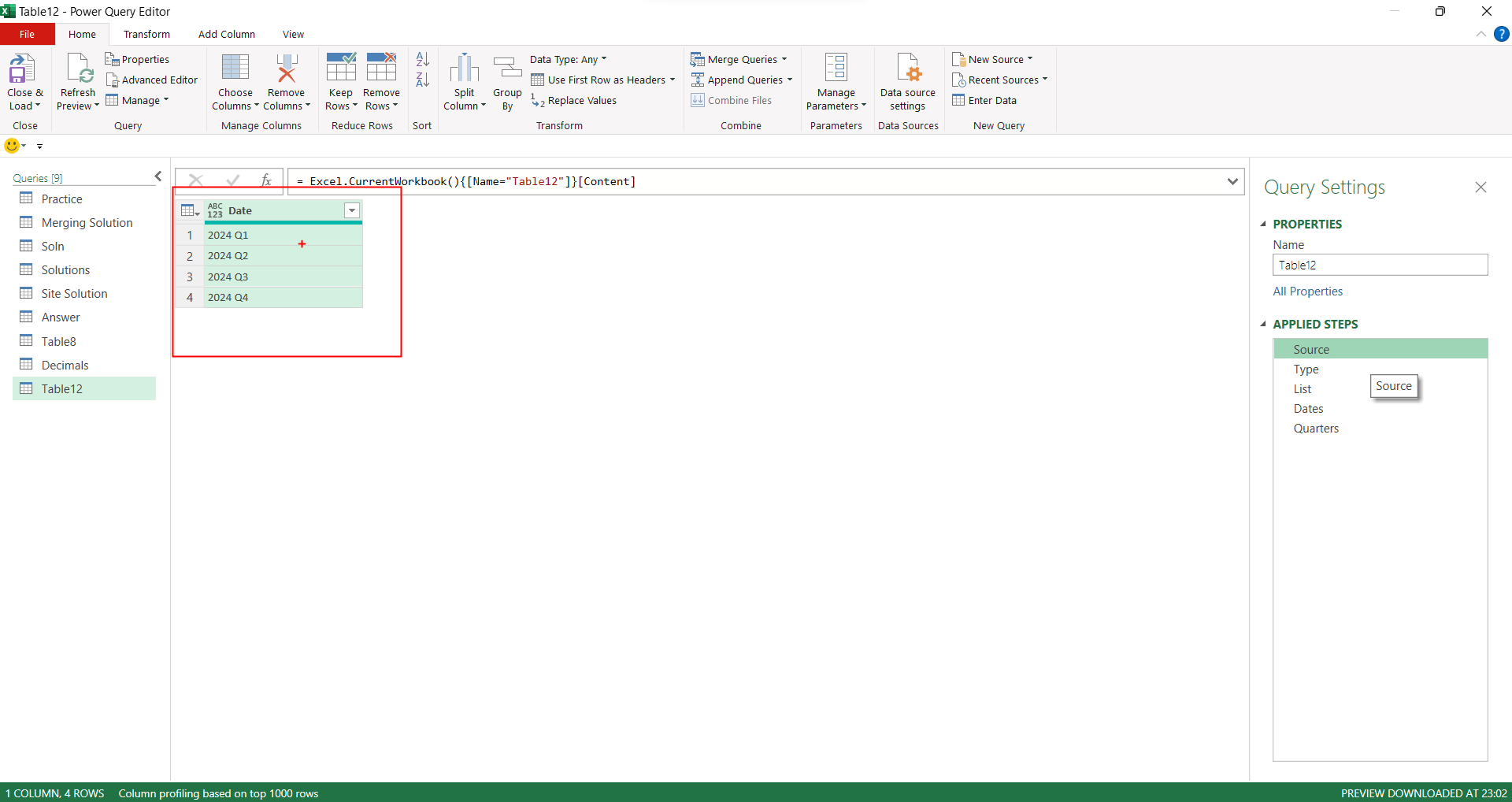Expand the formula bar
Screen dimensions: 1512x802
[x=1232, y=181]
